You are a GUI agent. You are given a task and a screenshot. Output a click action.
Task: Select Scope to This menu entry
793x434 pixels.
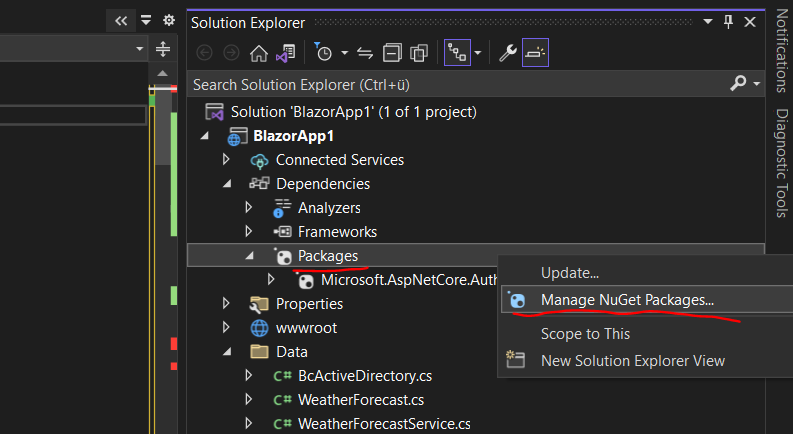click(x=585, y=334)
